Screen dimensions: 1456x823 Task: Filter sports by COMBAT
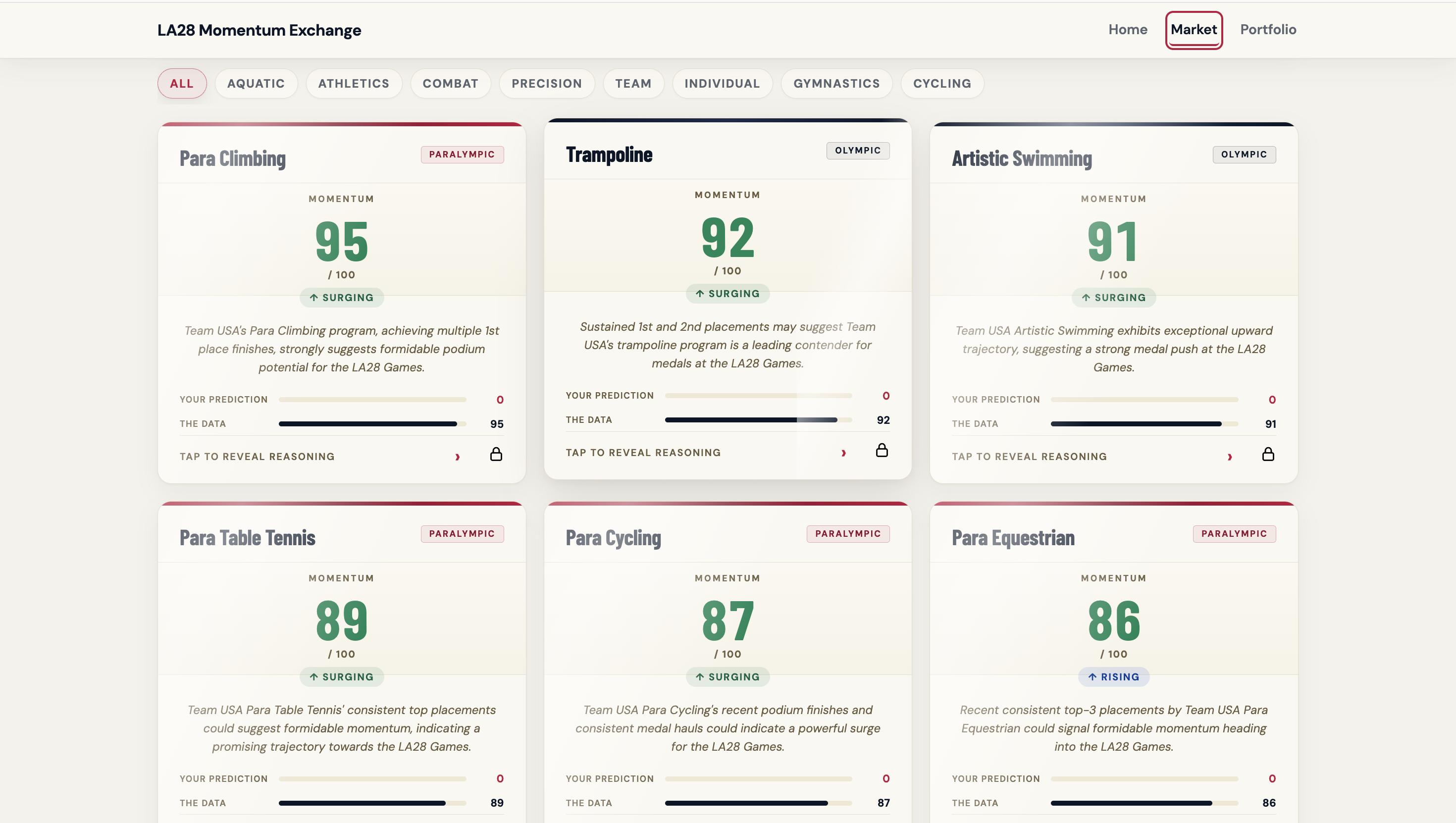[x=451, y=84]
